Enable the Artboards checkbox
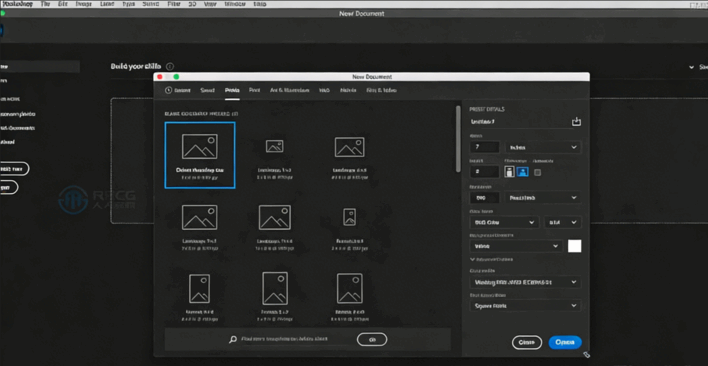 (537, 172)
